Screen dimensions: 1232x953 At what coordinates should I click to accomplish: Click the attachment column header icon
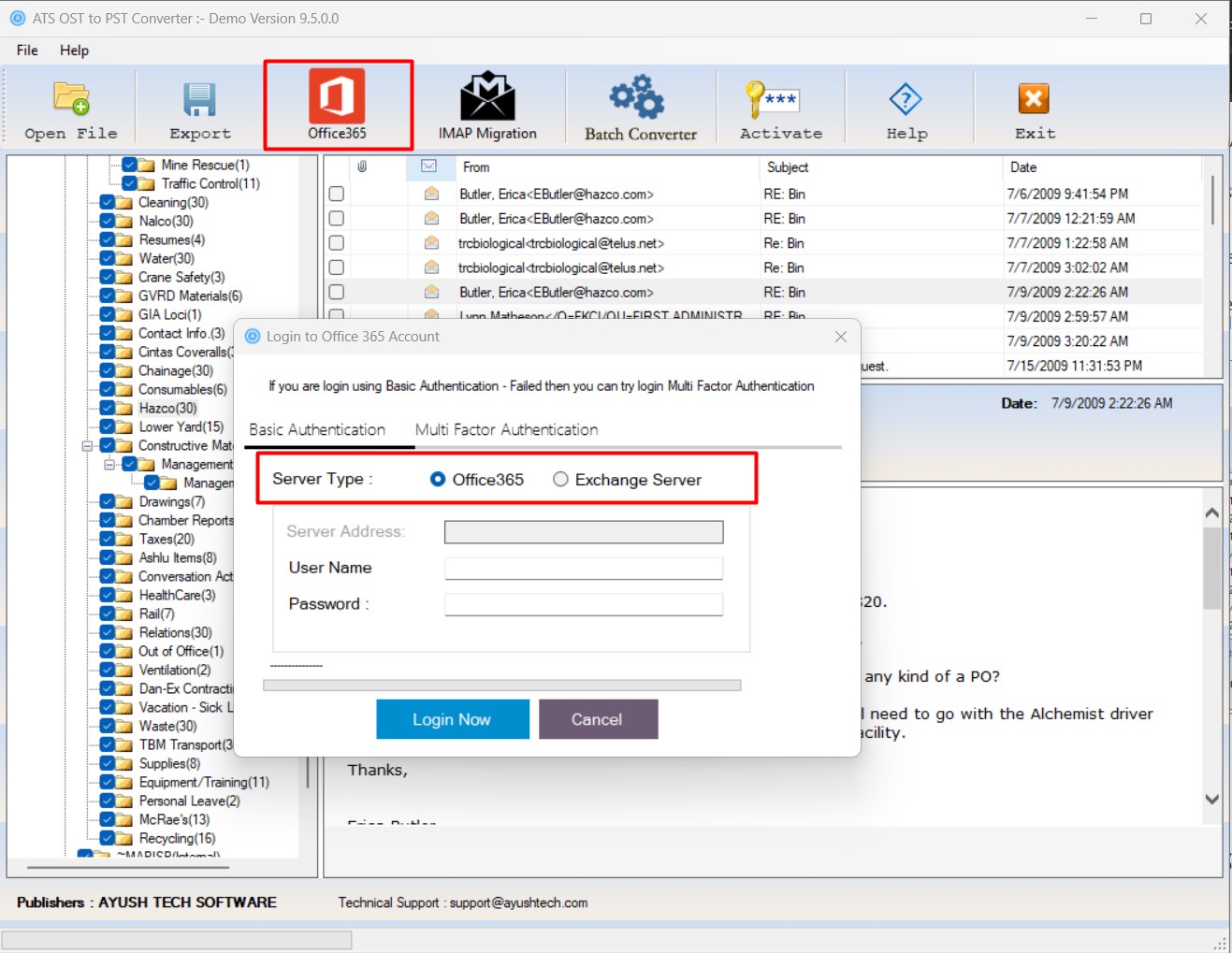pos(362,166)
